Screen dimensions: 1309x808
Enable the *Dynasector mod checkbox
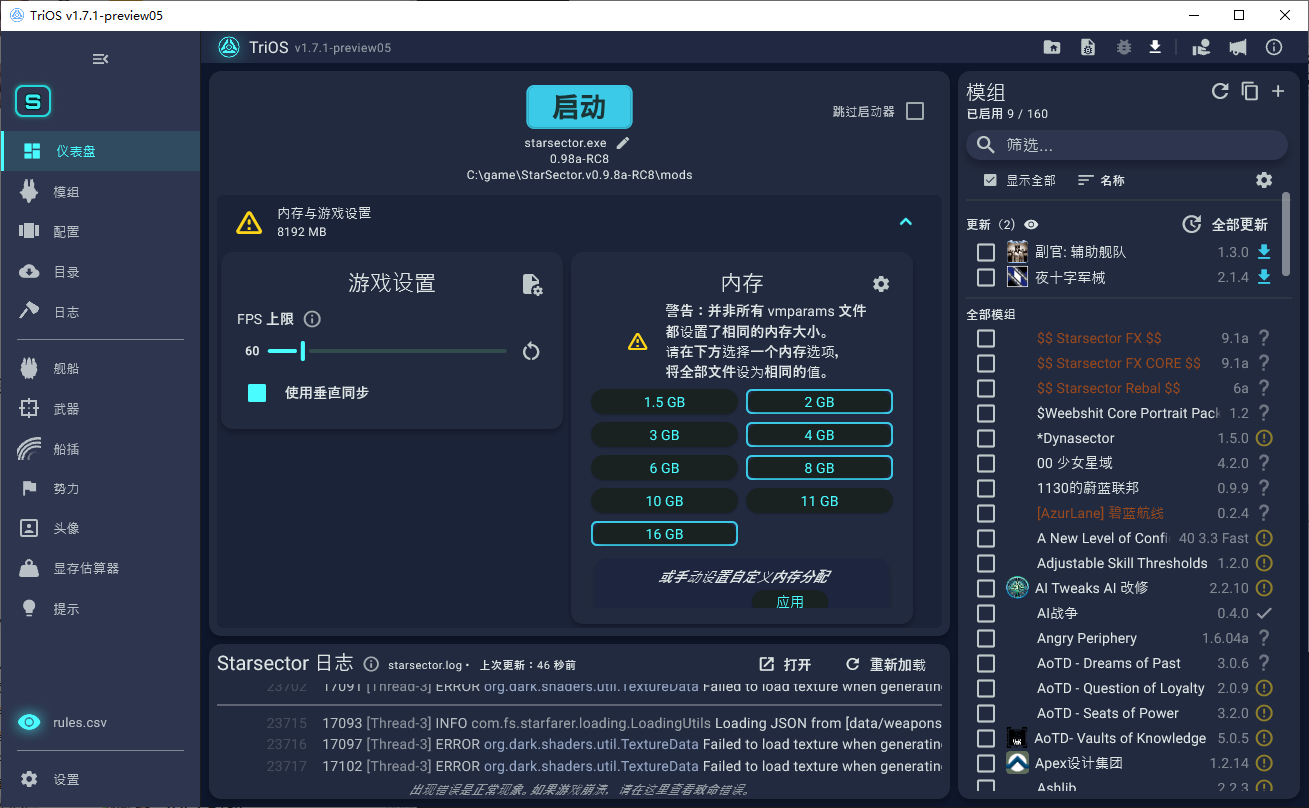click(x=986, y=438)
